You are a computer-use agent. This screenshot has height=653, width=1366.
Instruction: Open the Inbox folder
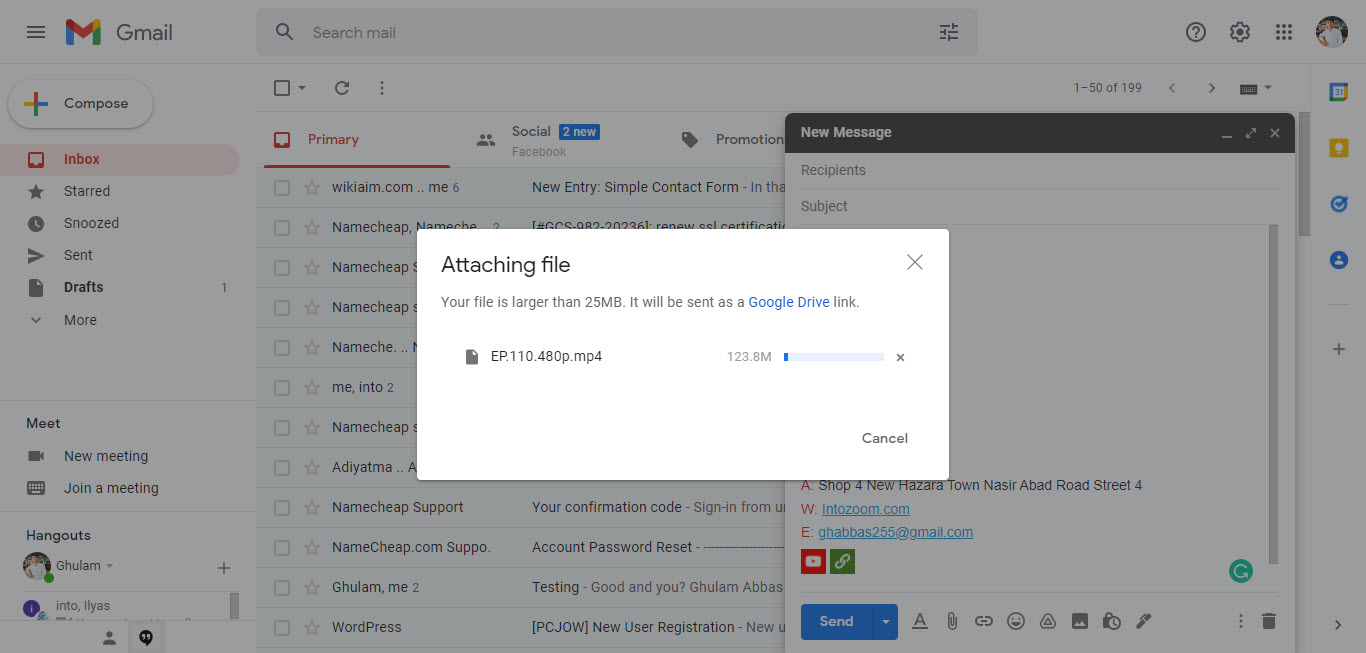click(x=120, y=159)
